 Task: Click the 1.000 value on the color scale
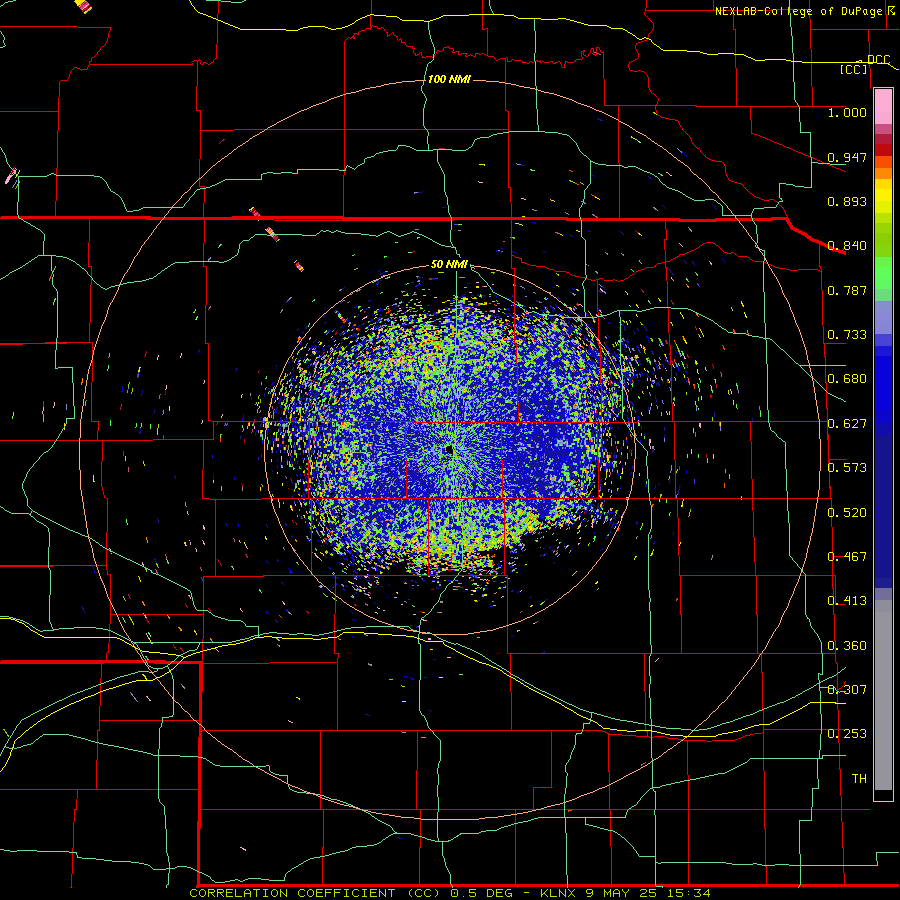[847, 112]
